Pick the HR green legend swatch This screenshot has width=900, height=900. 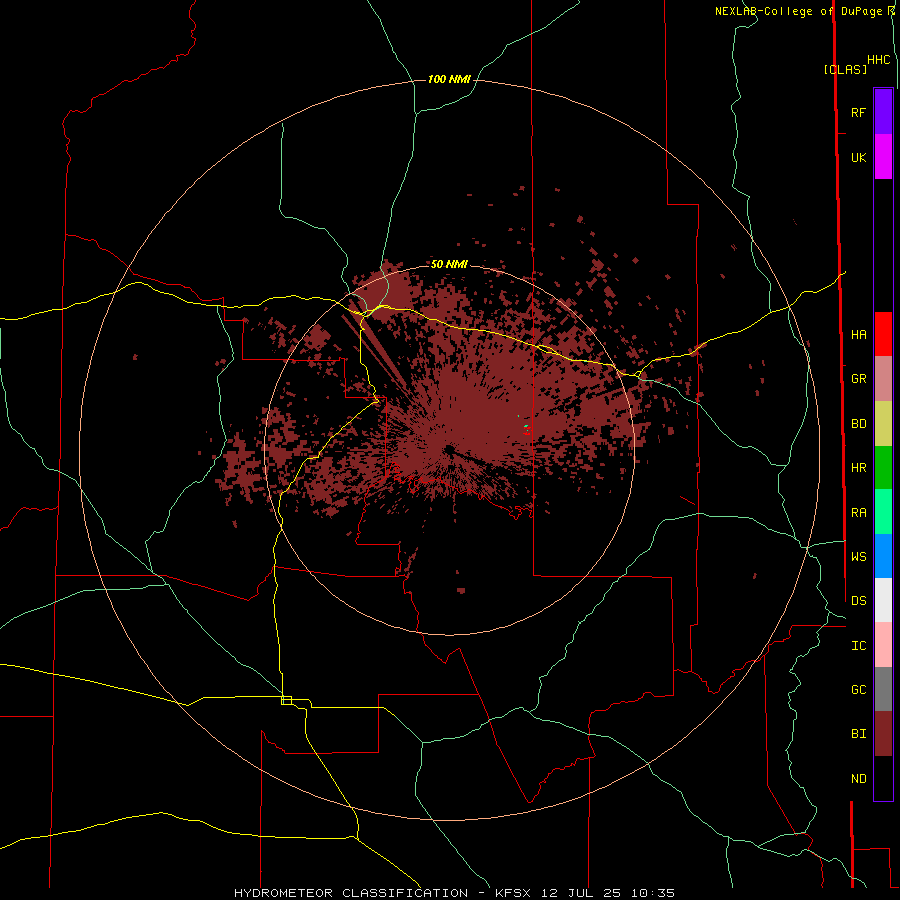[883, 468]
